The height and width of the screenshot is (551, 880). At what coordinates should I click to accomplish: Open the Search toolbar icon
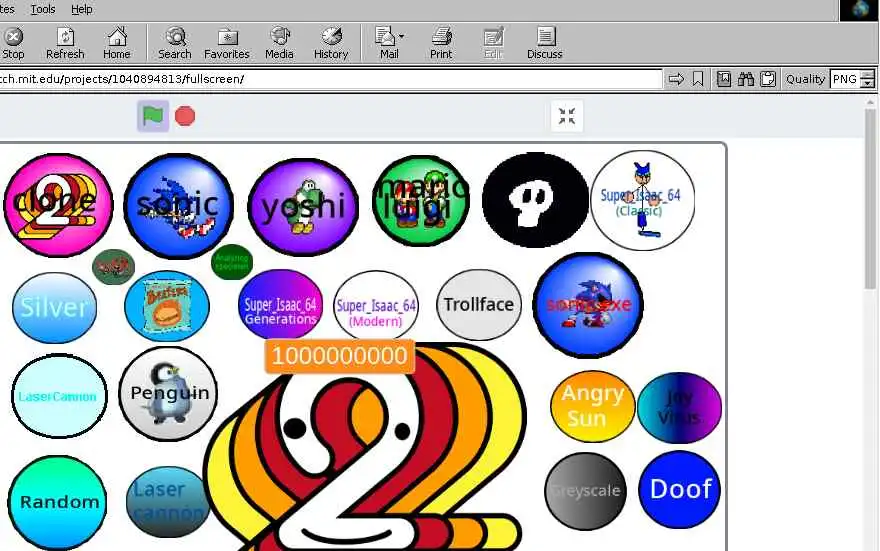click(175, 43)
